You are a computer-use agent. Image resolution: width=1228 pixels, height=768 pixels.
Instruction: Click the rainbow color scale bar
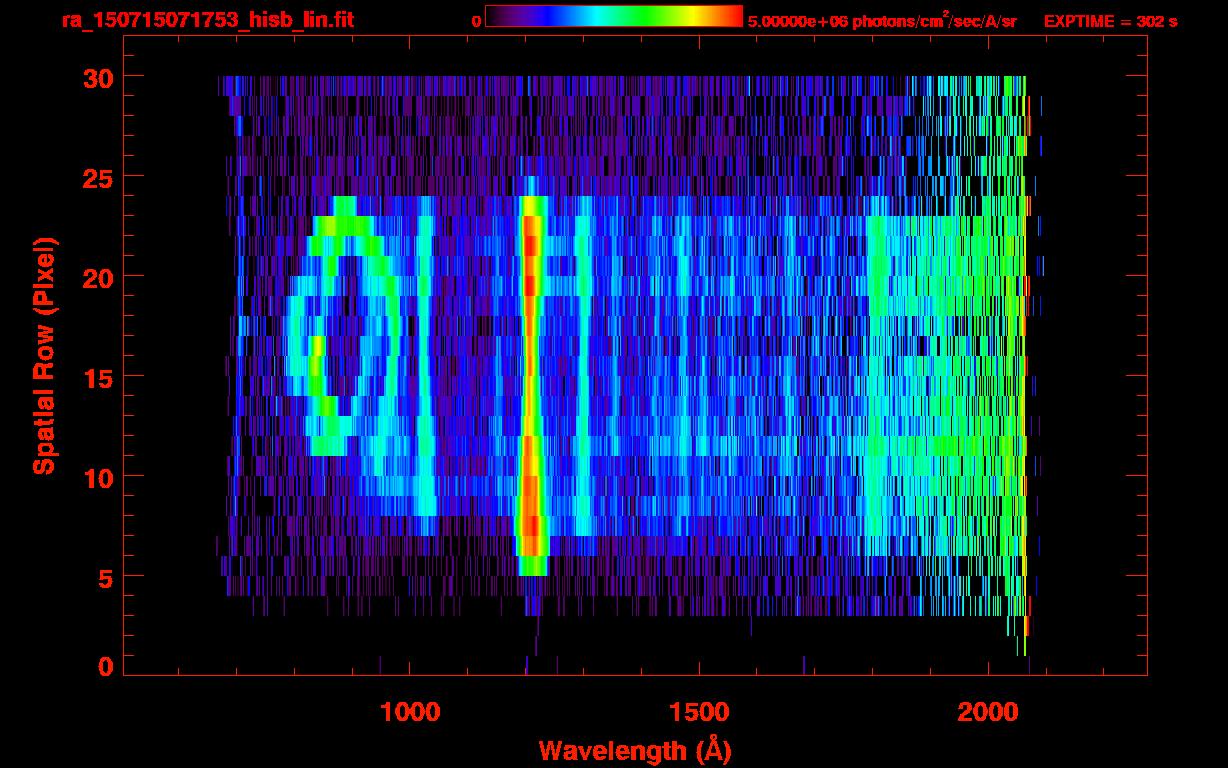click(x=614, y=16)
